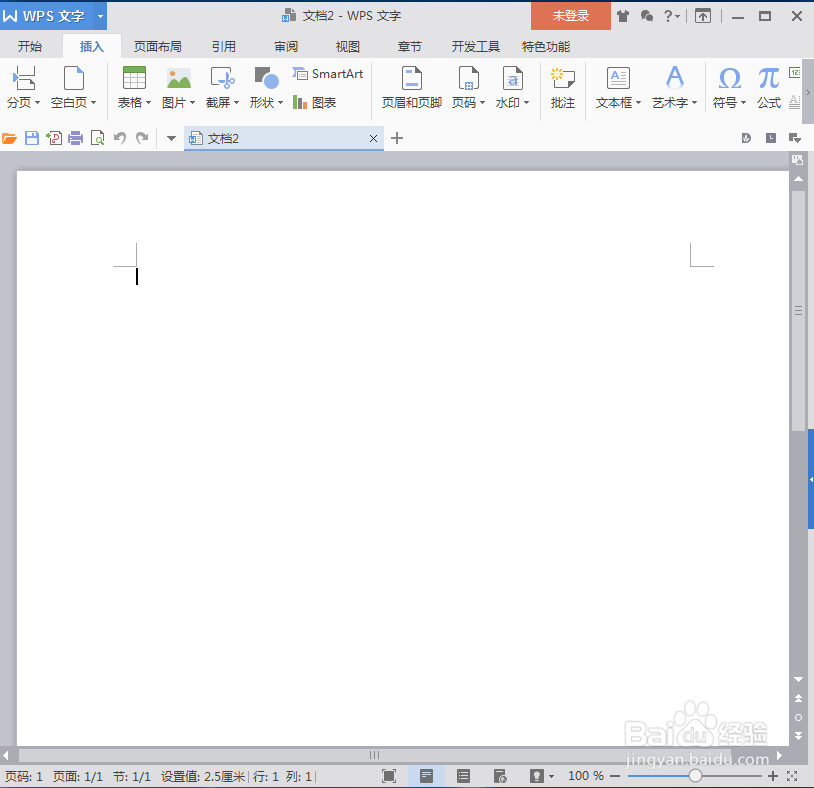Insert a page break (分页) icon
Image resolution: width=814 pixels, height=788 pixels.
(24, 78)
